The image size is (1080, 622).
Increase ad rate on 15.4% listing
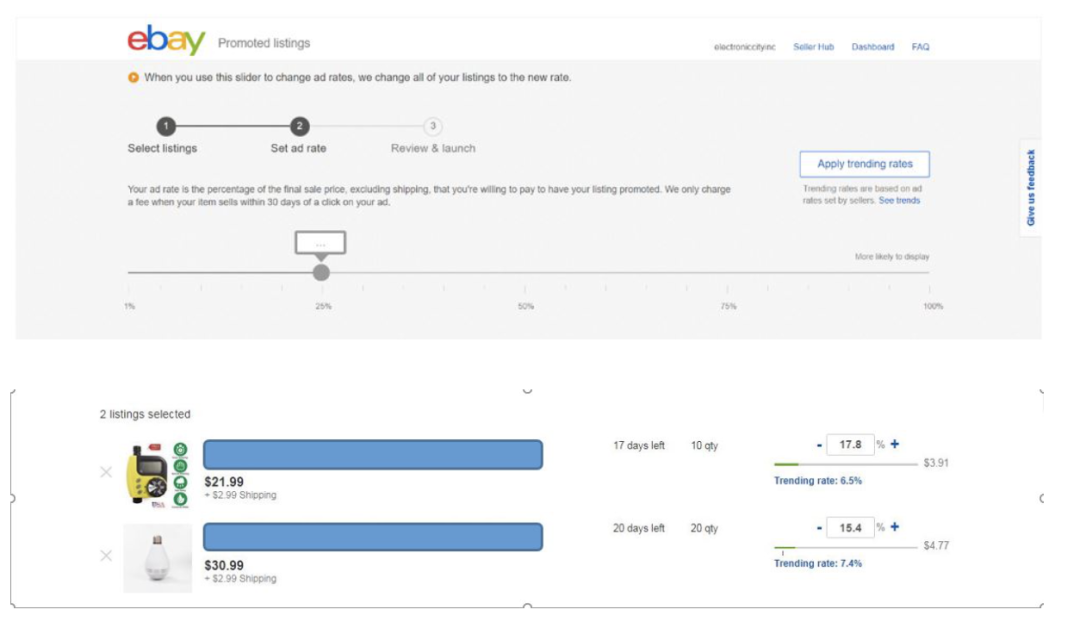coord(895,527)
